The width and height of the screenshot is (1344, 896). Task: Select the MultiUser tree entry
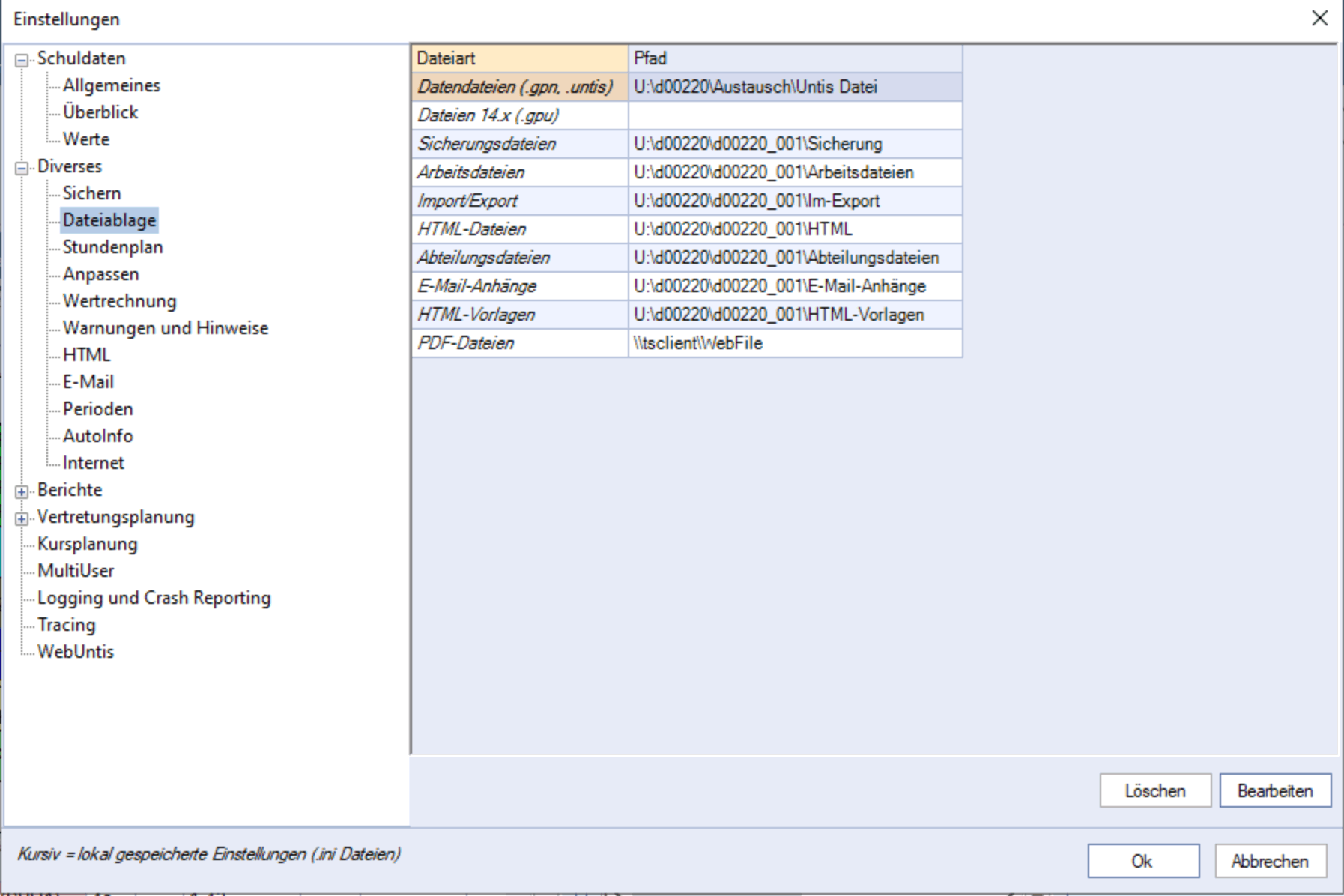(76, 571)
